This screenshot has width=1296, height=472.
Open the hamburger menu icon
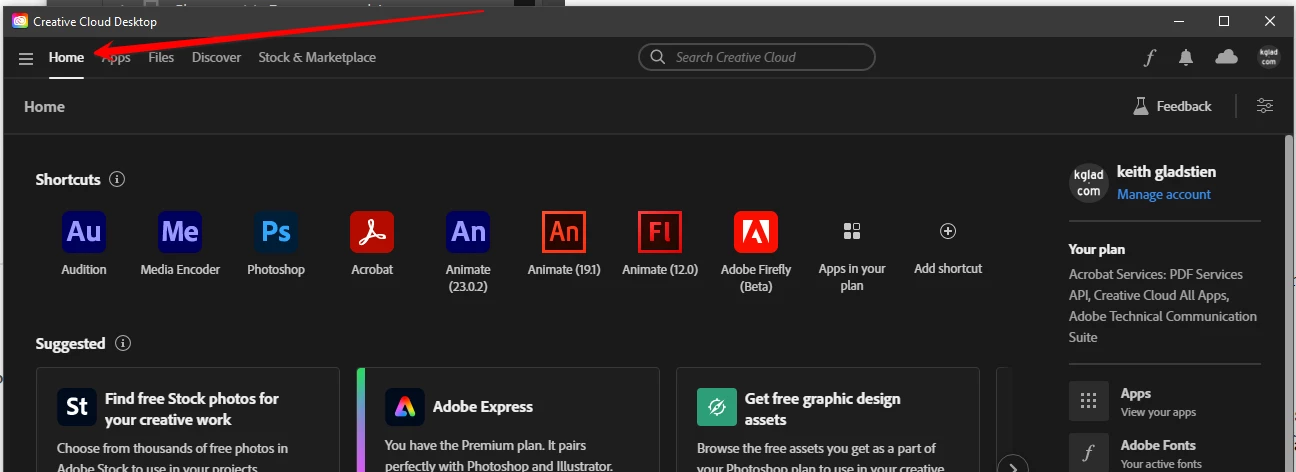point(26,58)
